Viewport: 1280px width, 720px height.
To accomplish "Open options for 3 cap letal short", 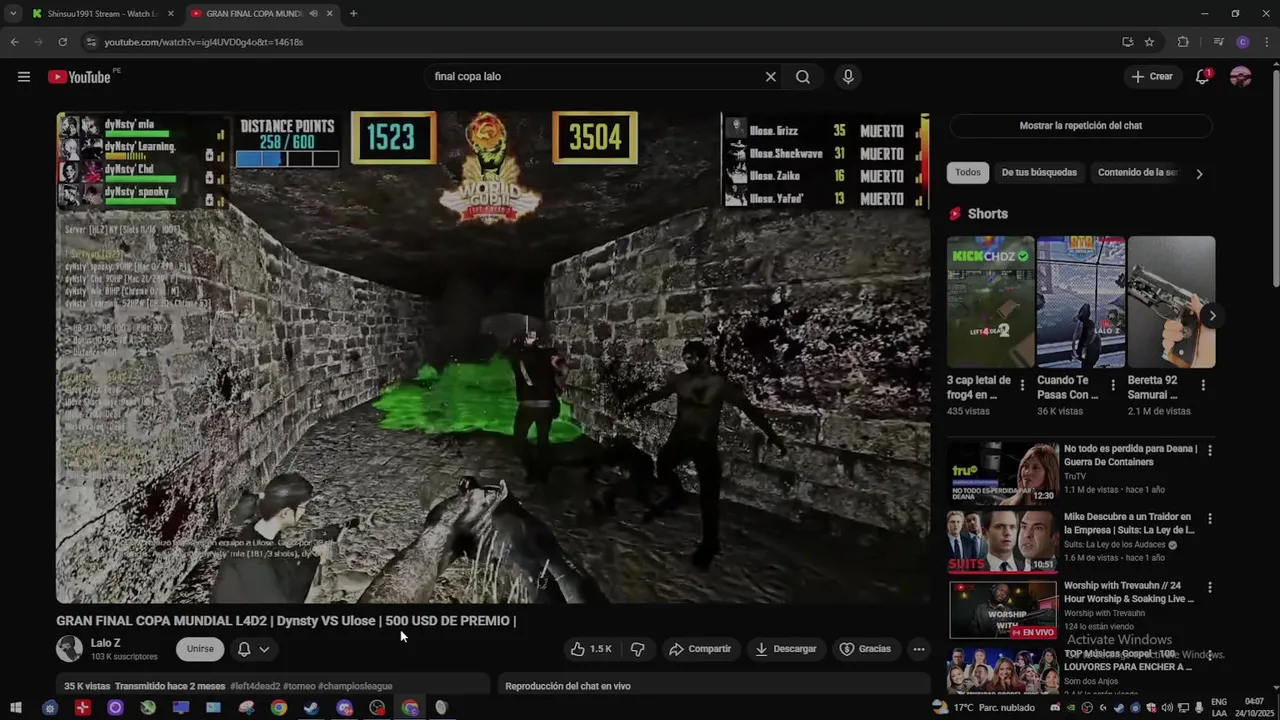I will [1022, 385].
